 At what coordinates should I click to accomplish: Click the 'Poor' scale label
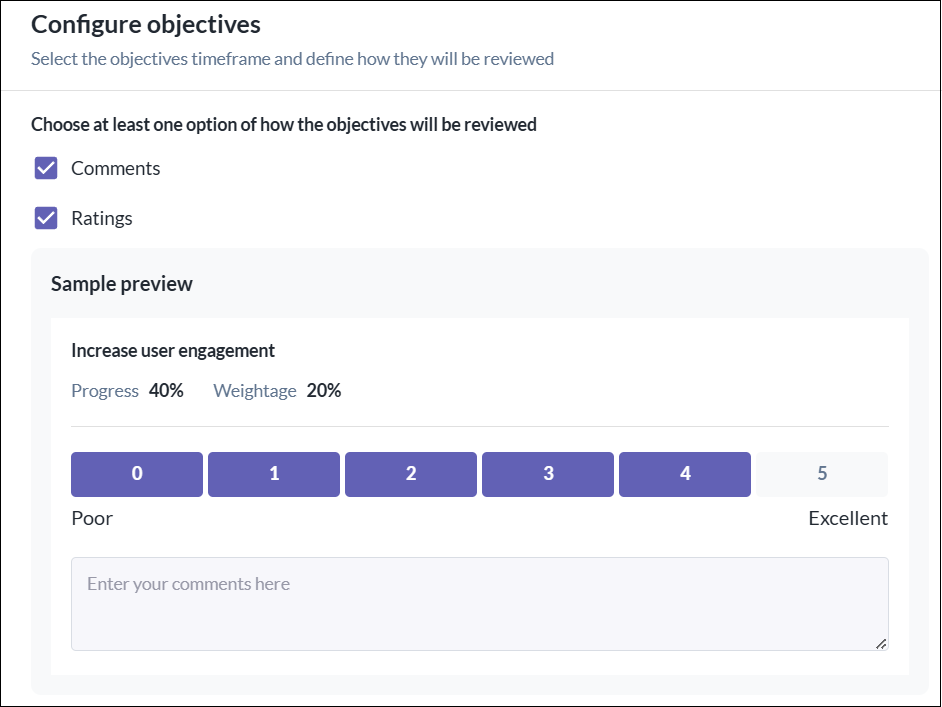(x=92, y=518)
